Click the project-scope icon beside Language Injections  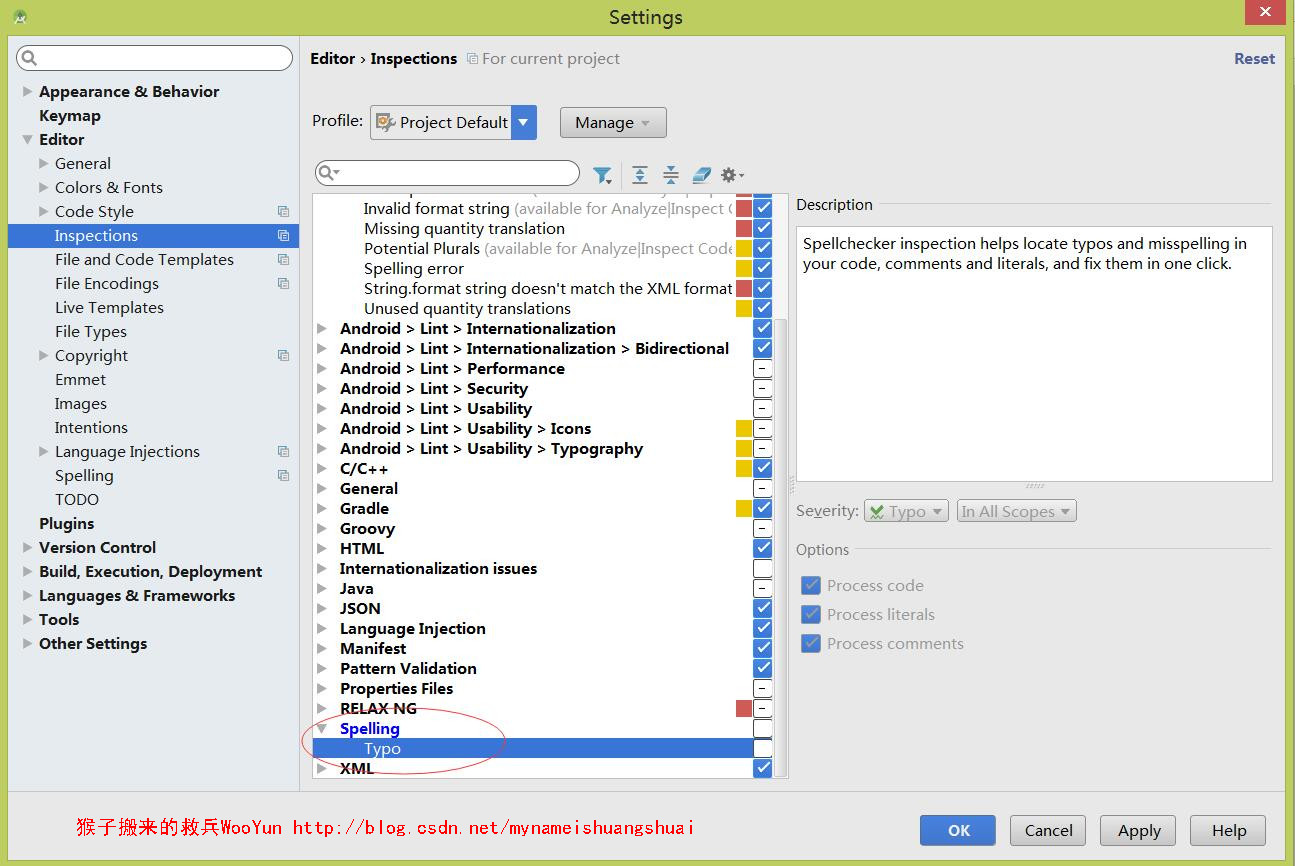(x=283, y=452)
